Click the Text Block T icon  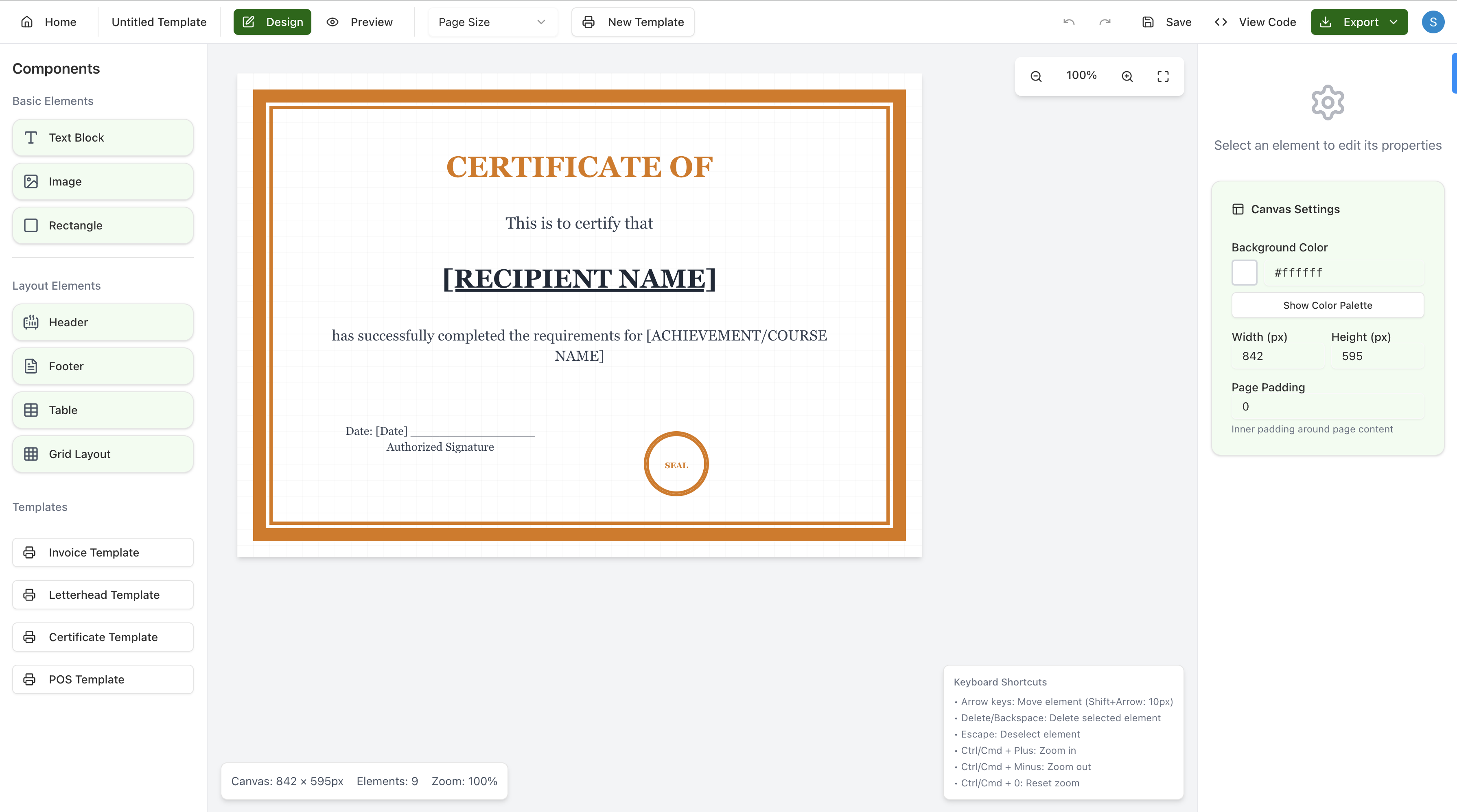(x=31, y=138)
